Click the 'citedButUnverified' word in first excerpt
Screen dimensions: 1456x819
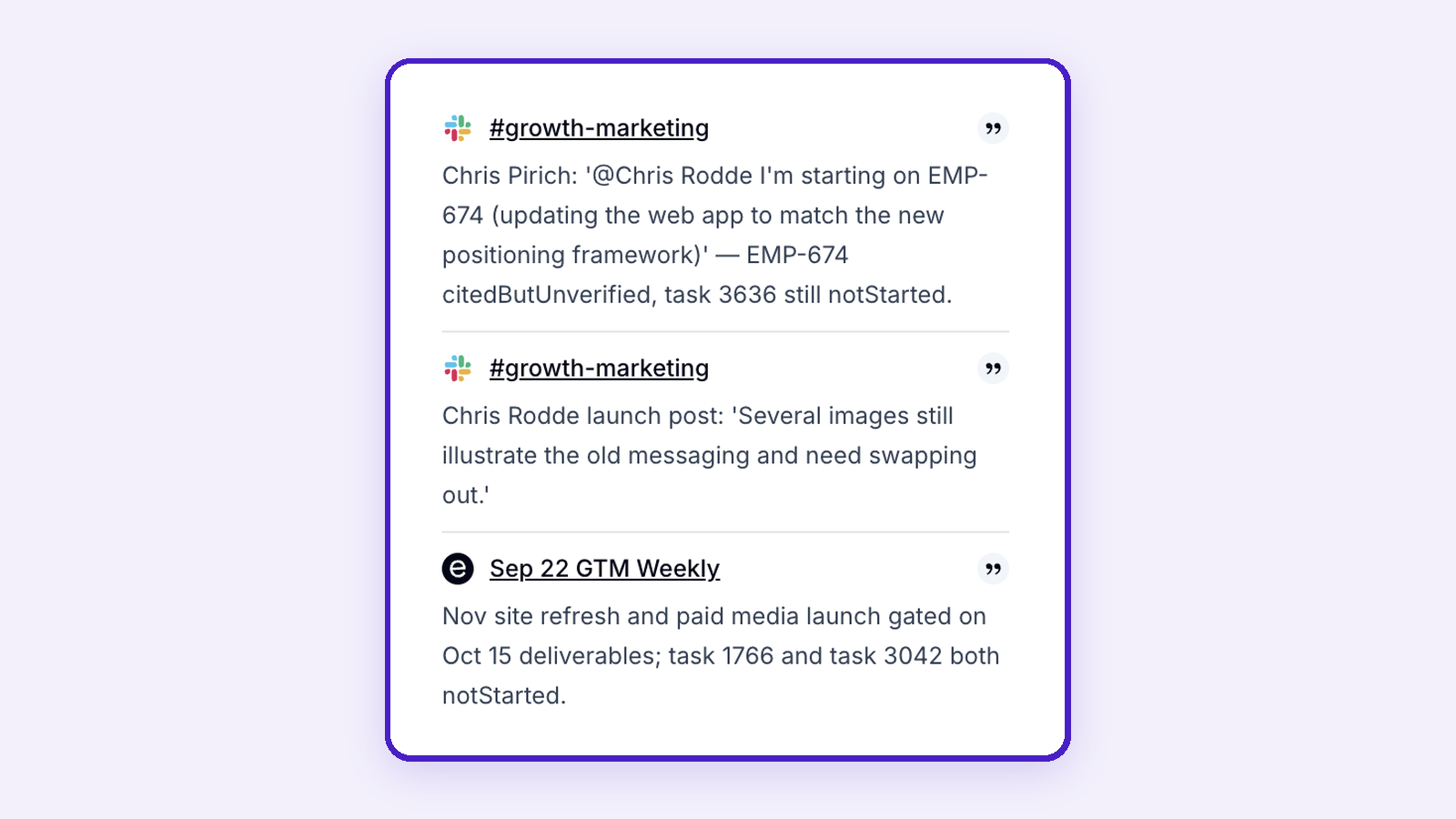click(x=547, y=295)
